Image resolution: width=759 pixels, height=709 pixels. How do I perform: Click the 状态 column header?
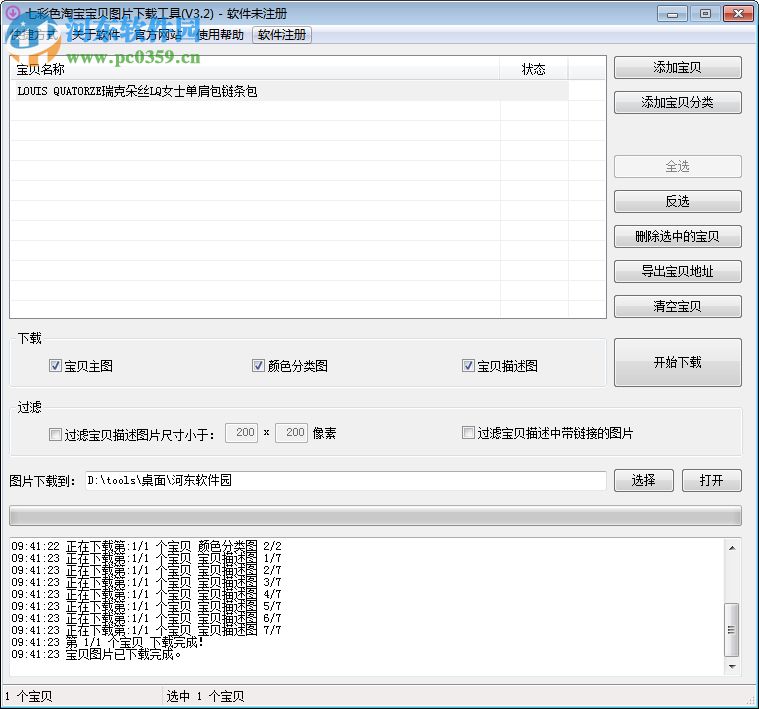(x=533, y=69)
